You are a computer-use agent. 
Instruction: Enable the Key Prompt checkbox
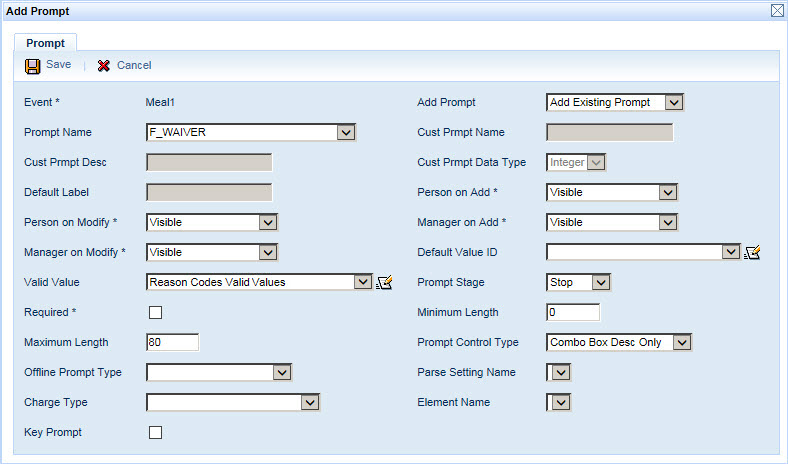click(x=155, y=432)
